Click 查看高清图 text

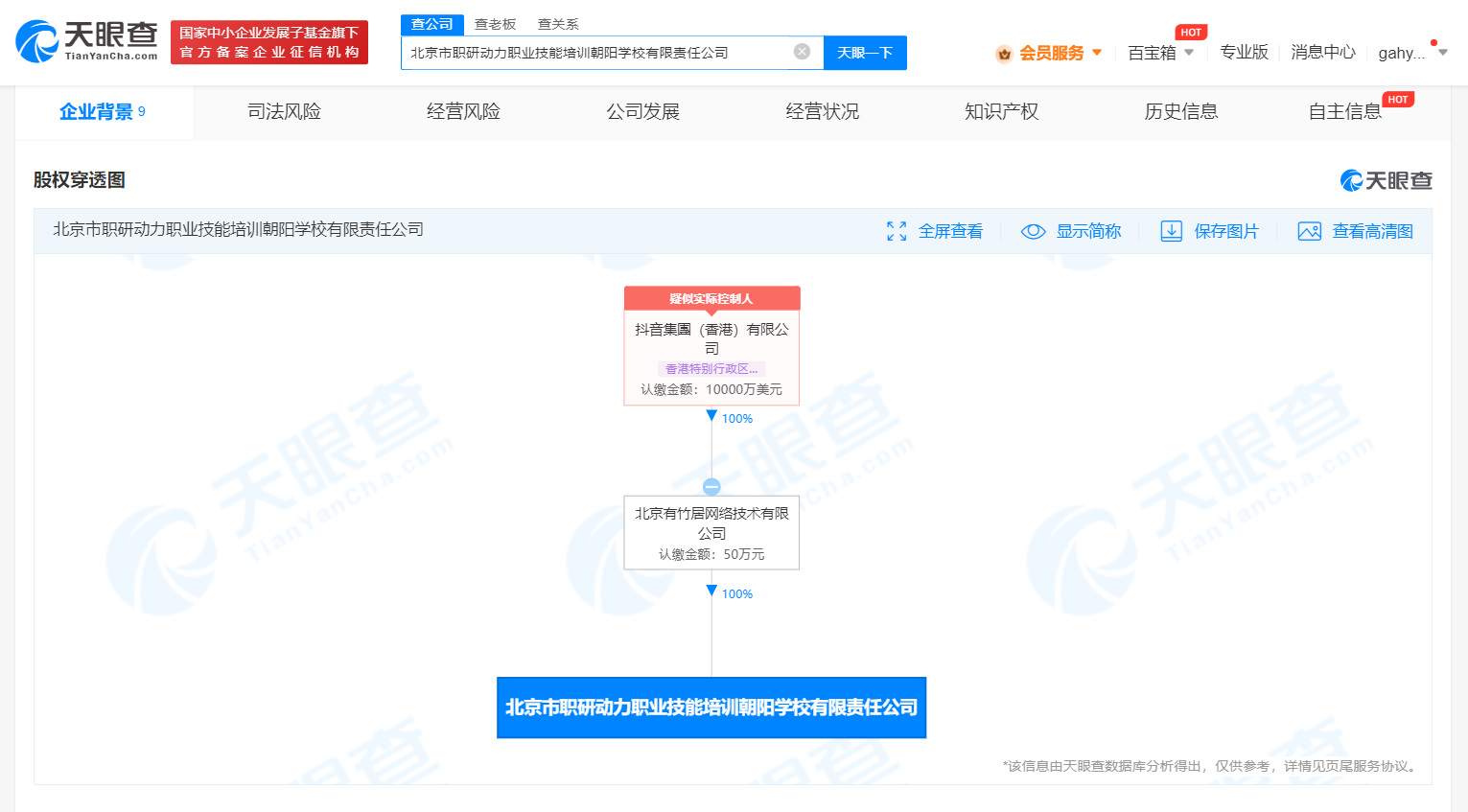[1372, 231]
